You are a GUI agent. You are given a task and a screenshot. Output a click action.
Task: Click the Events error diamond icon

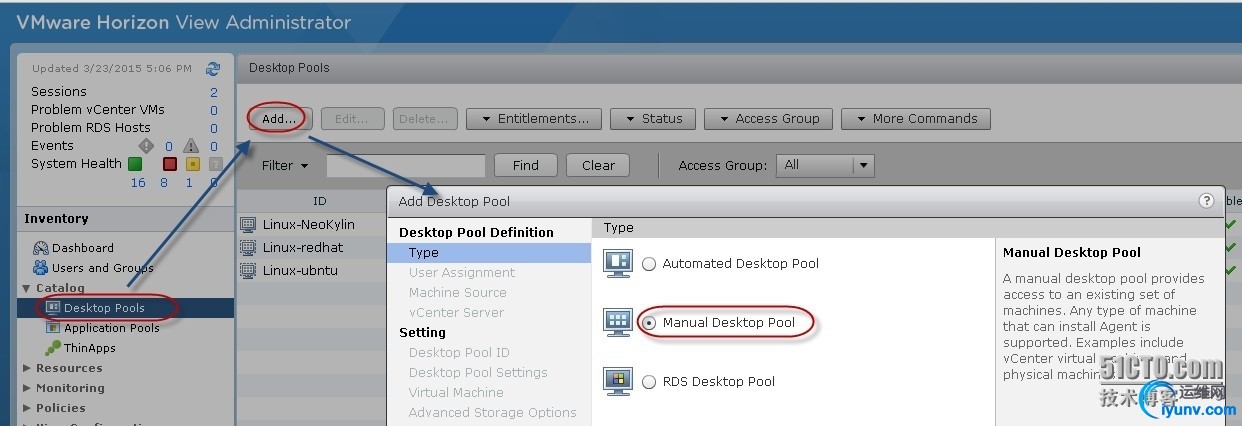(x=145, y=146)
